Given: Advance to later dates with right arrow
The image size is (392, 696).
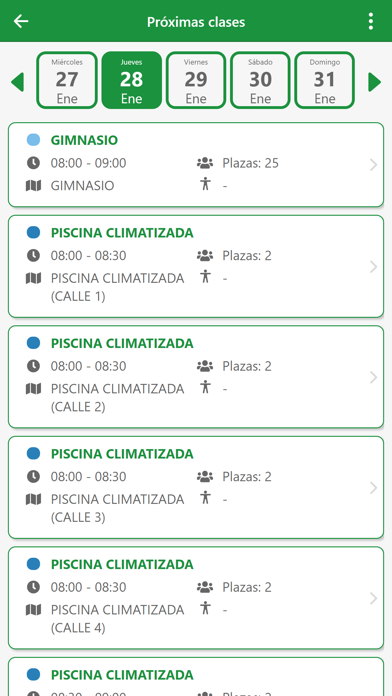Looking at the screenshot, I should click(x=375, y=82).
